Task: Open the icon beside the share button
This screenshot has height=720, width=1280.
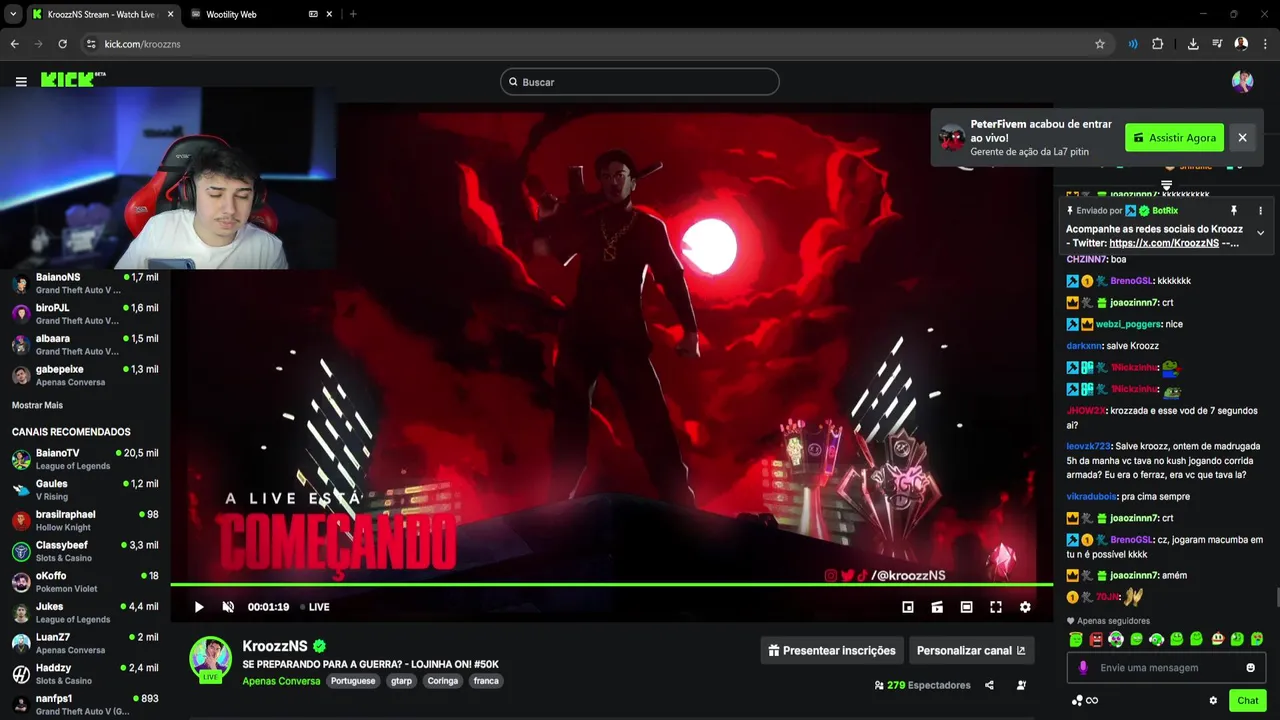Action: (x=1021, y=685)
